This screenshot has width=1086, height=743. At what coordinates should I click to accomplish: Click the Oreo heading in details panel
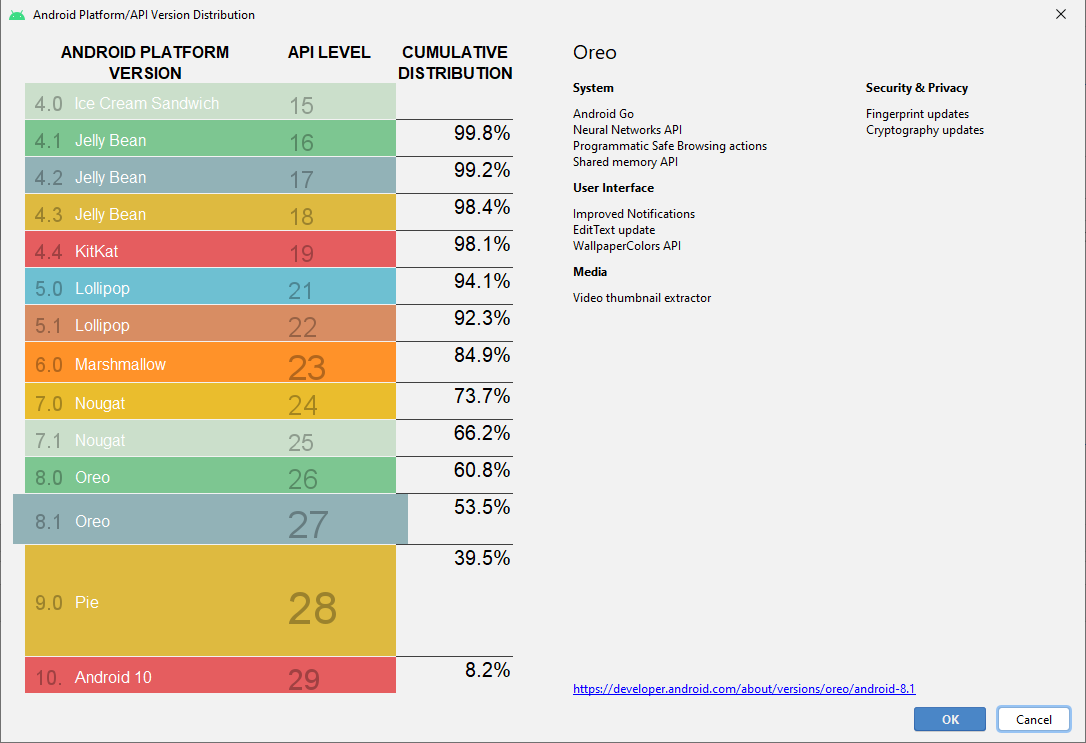(595, 53)
